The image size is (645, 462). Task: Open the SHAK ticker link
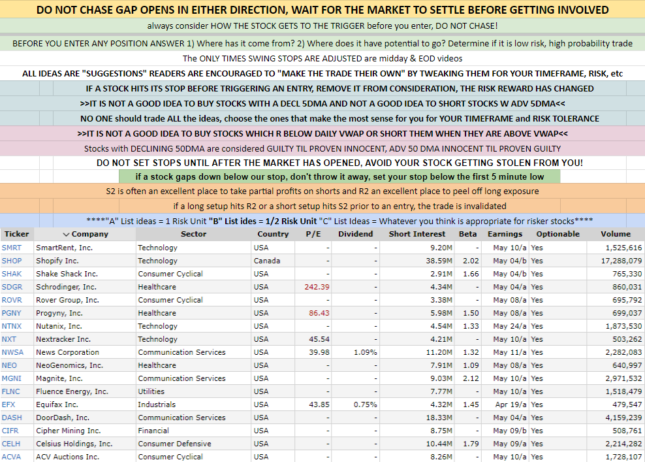12,274
